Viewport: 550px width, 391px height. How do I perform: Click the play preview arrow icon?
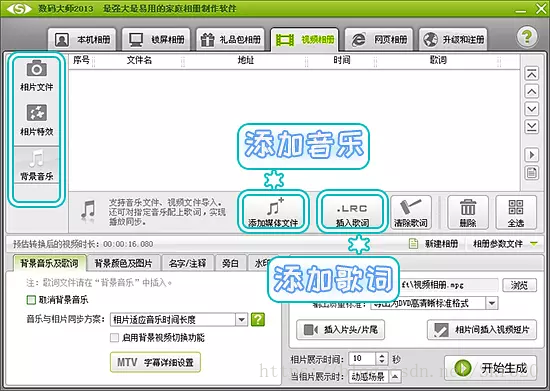(532, 155)
